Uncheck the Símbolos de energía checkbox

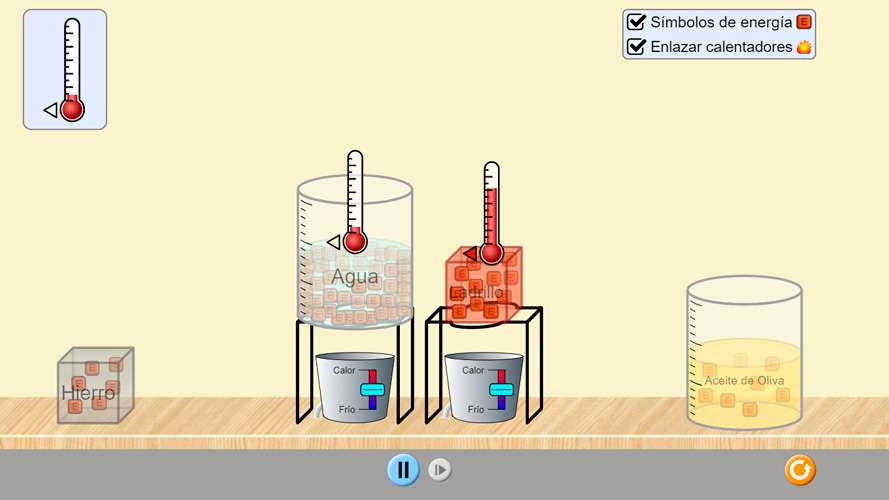[635, 22]
